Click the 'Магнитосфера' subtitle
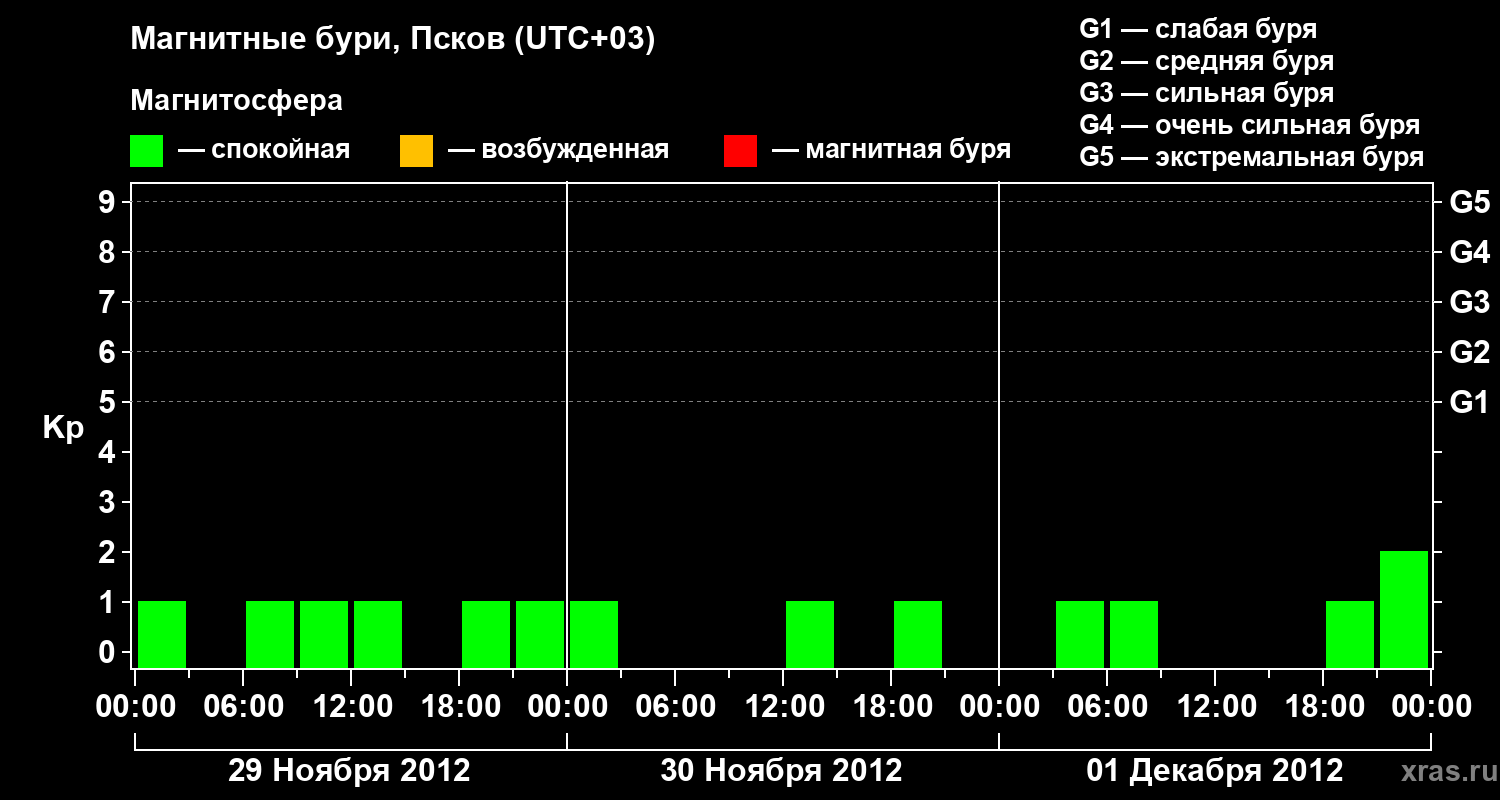This screenshot has height=800, width=1500. pos(236,101)
